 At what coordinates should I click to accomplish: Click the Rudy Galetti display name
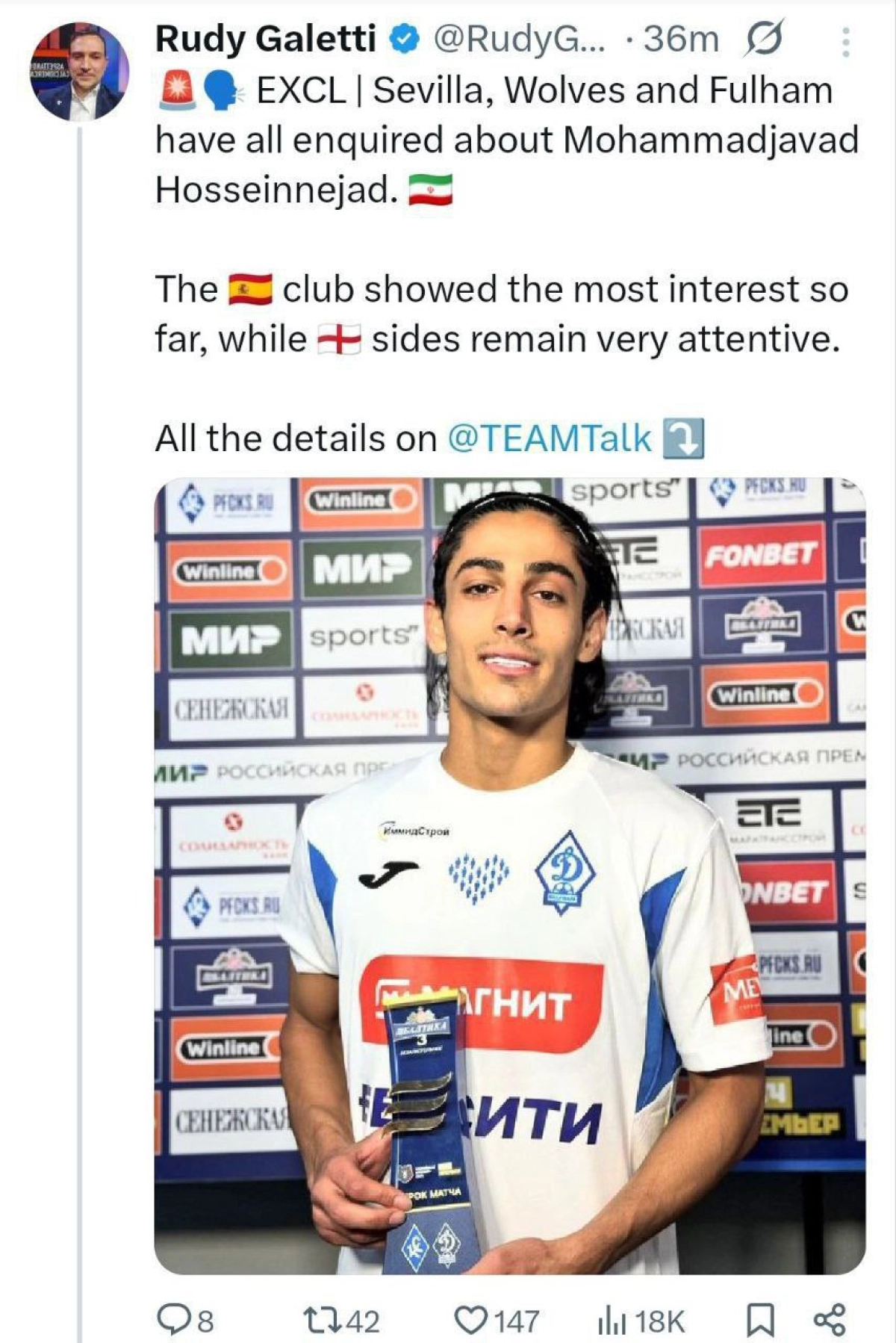[x=265, y=40]
